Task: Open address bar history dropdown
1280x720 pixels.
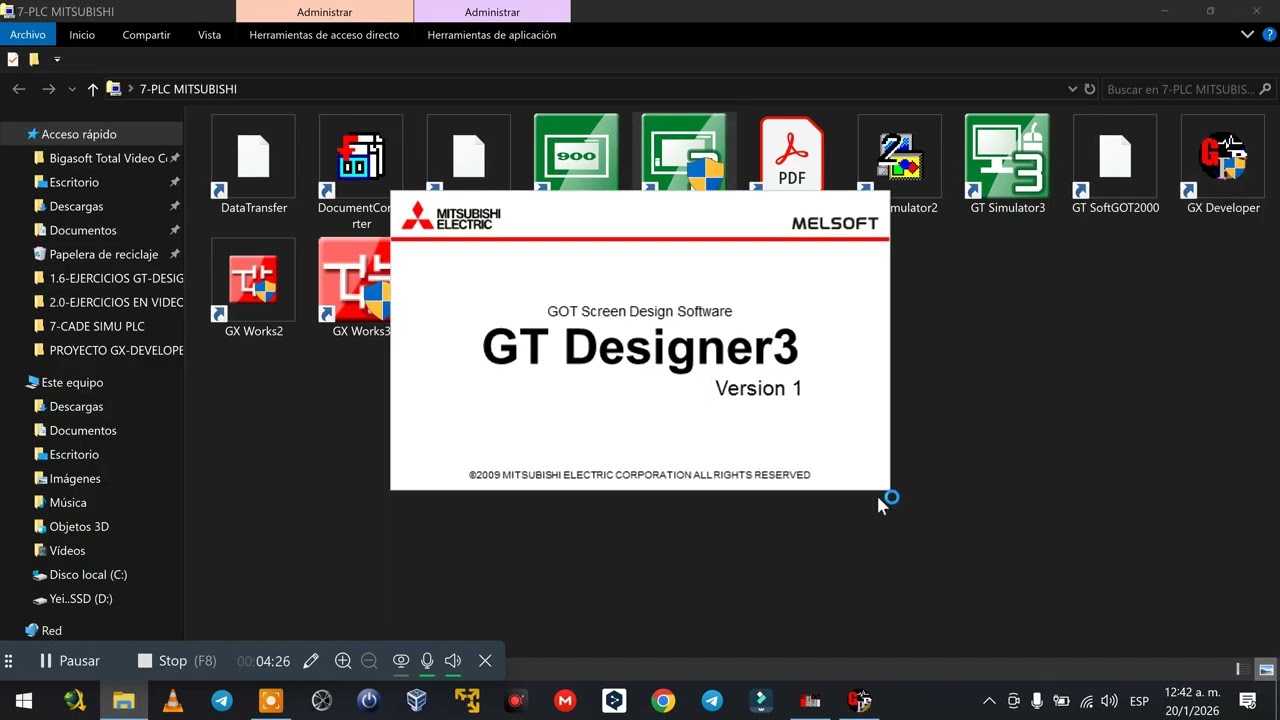Action: [1073, 89]
